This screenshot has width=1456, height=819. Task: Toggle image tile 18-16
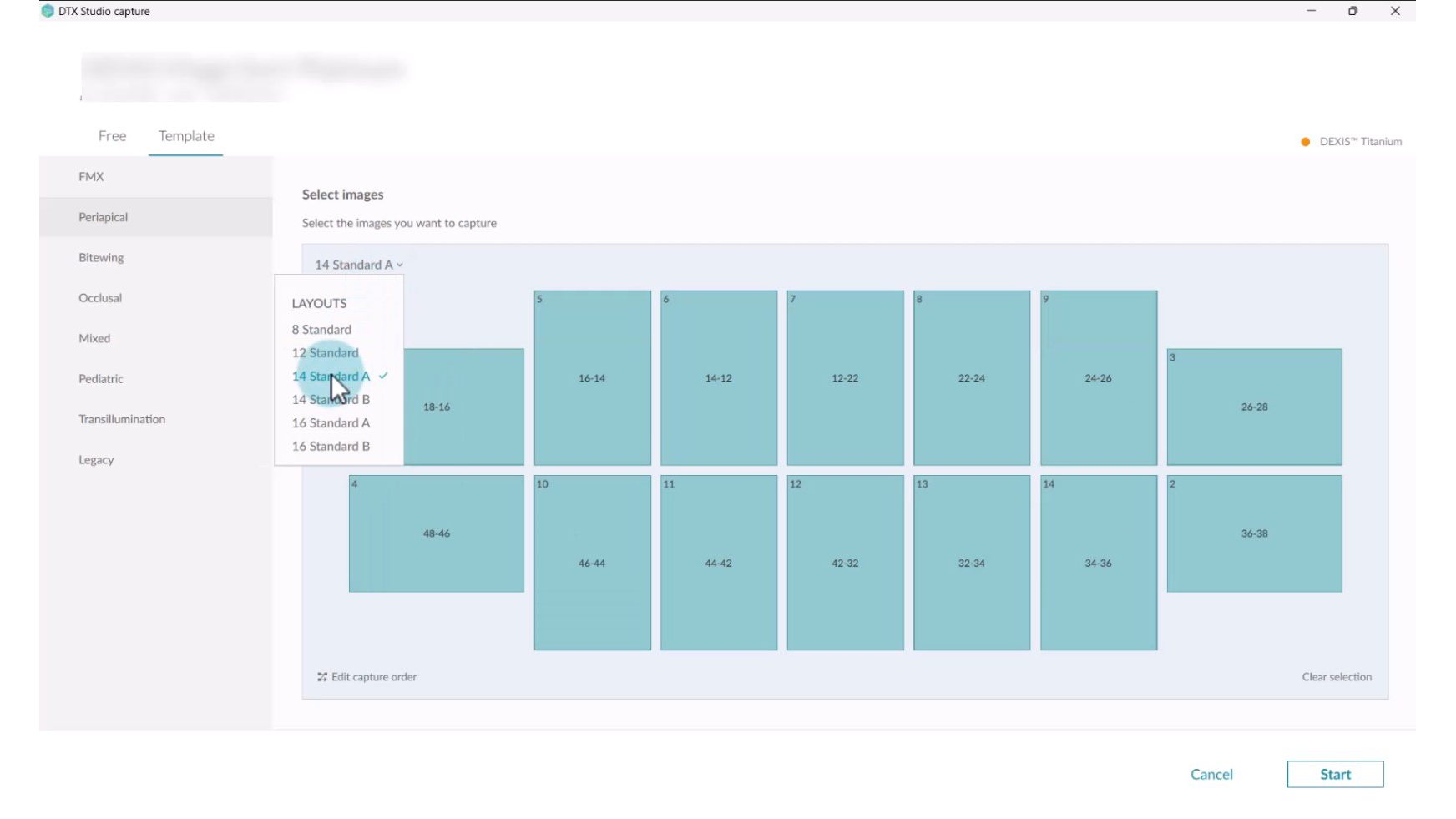pyautogui.click(x=463, y=407)
